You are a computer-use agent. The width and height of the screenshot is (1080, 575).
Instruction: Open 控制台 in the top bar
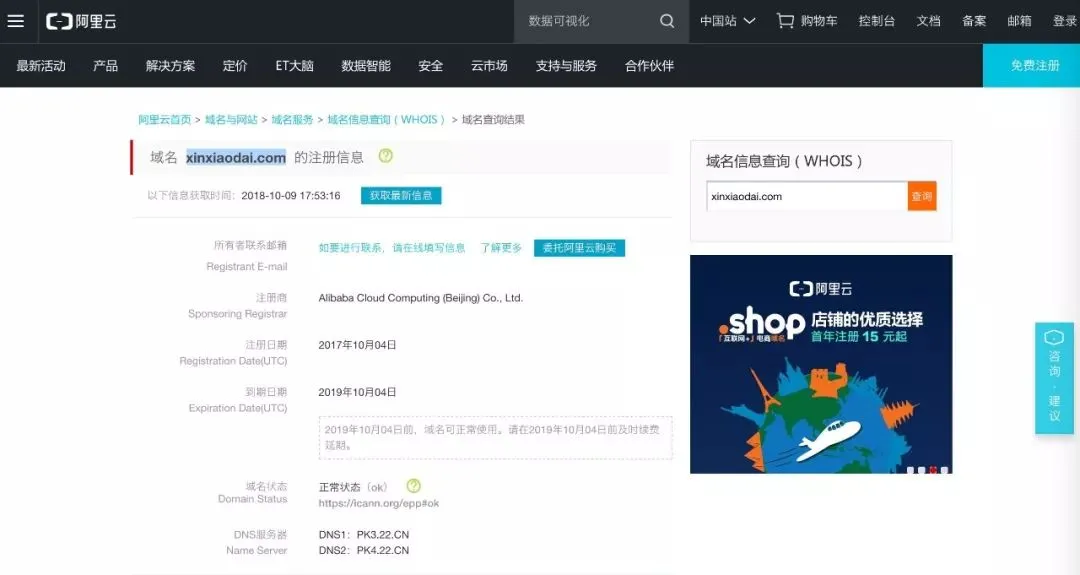click(x=876, y=21)
